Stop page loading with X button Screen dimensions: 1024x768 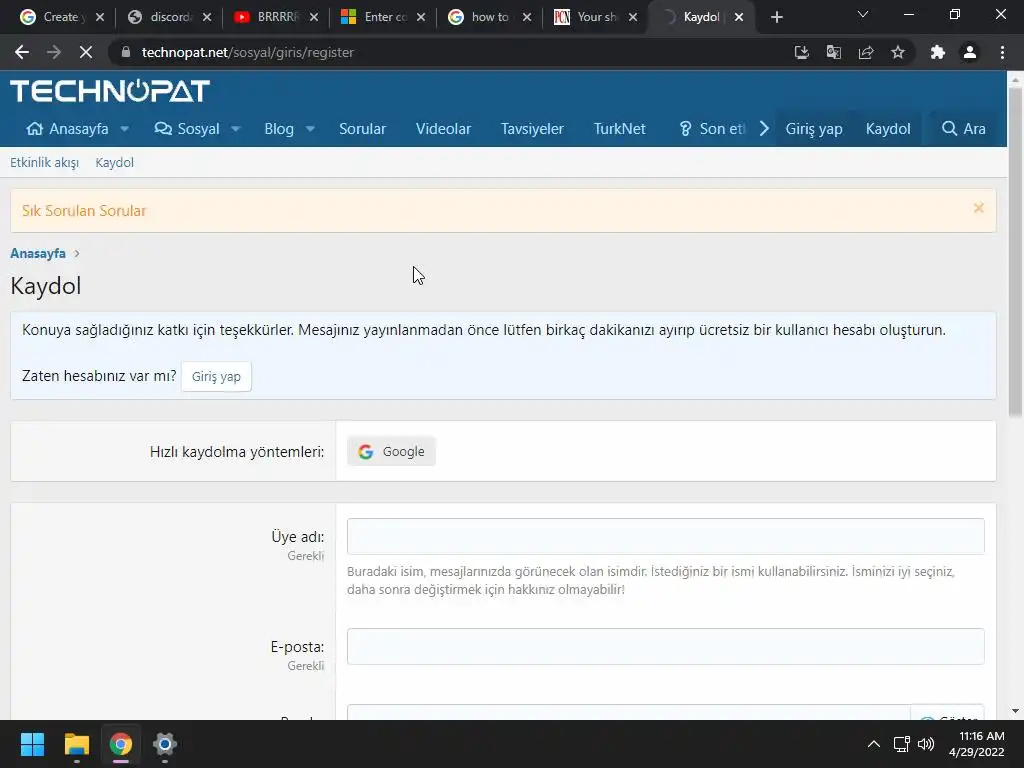tap(86, 52)
